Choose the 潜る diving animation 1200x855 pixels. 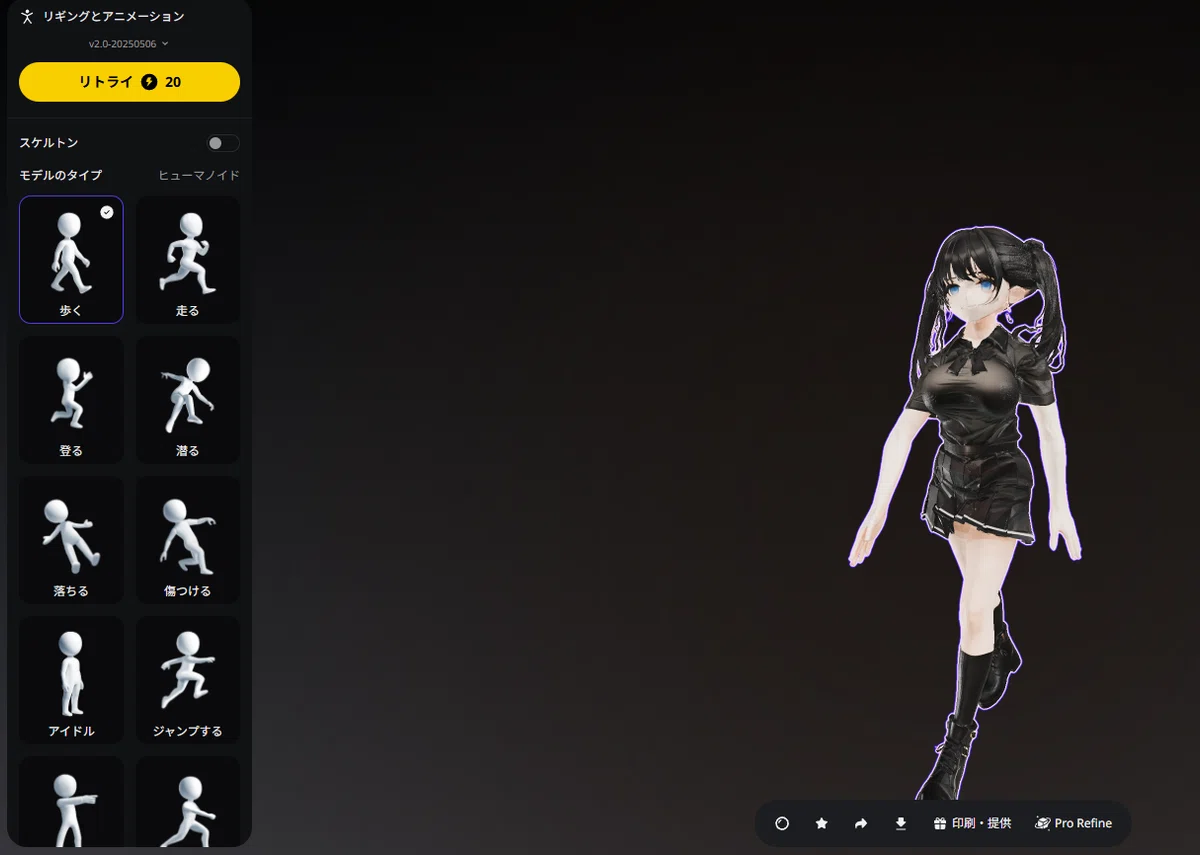pos(188,400)
